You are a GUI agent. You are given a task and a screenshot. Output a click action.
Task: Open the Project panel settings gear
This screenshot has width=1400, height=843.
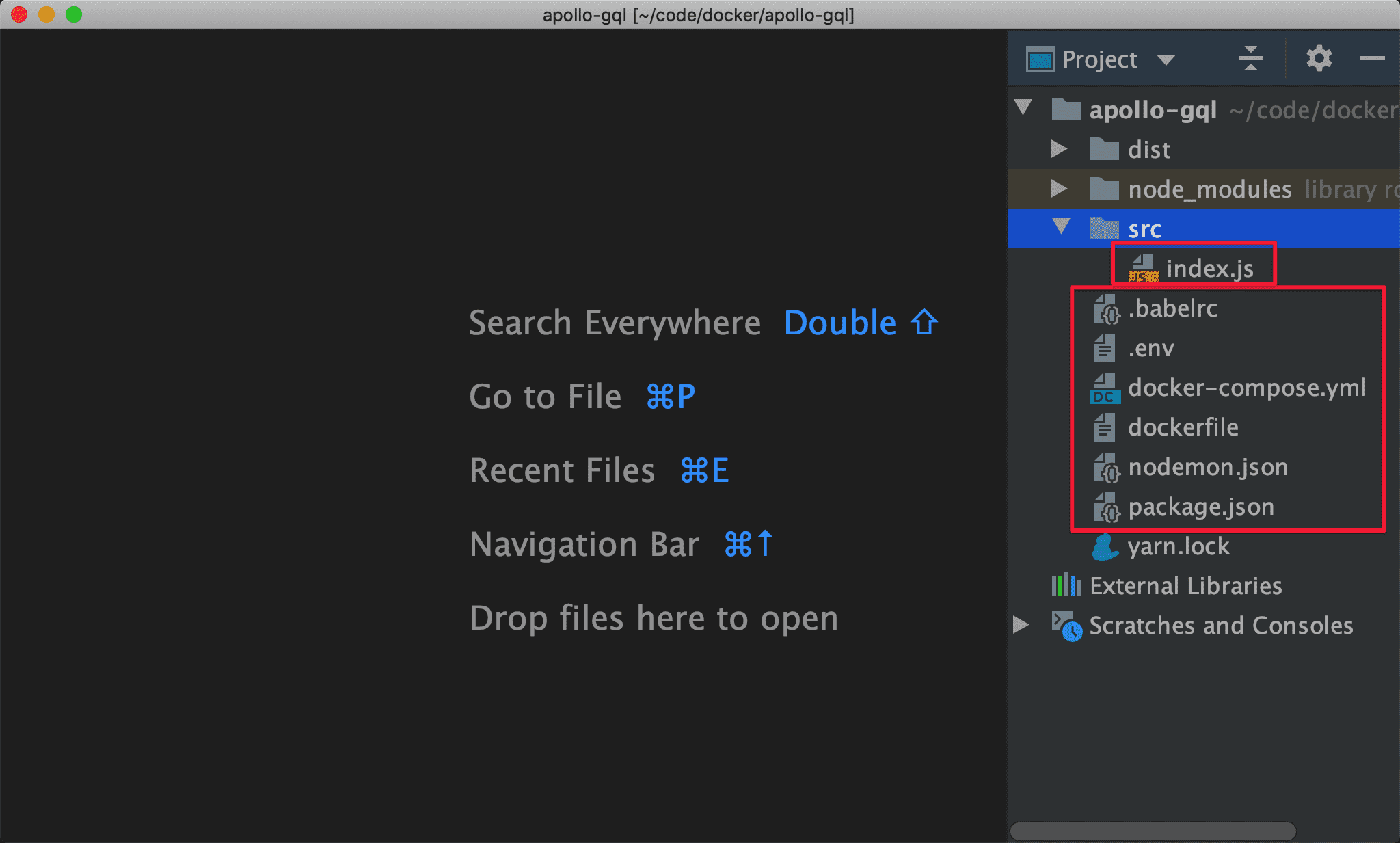(1319, 59)
